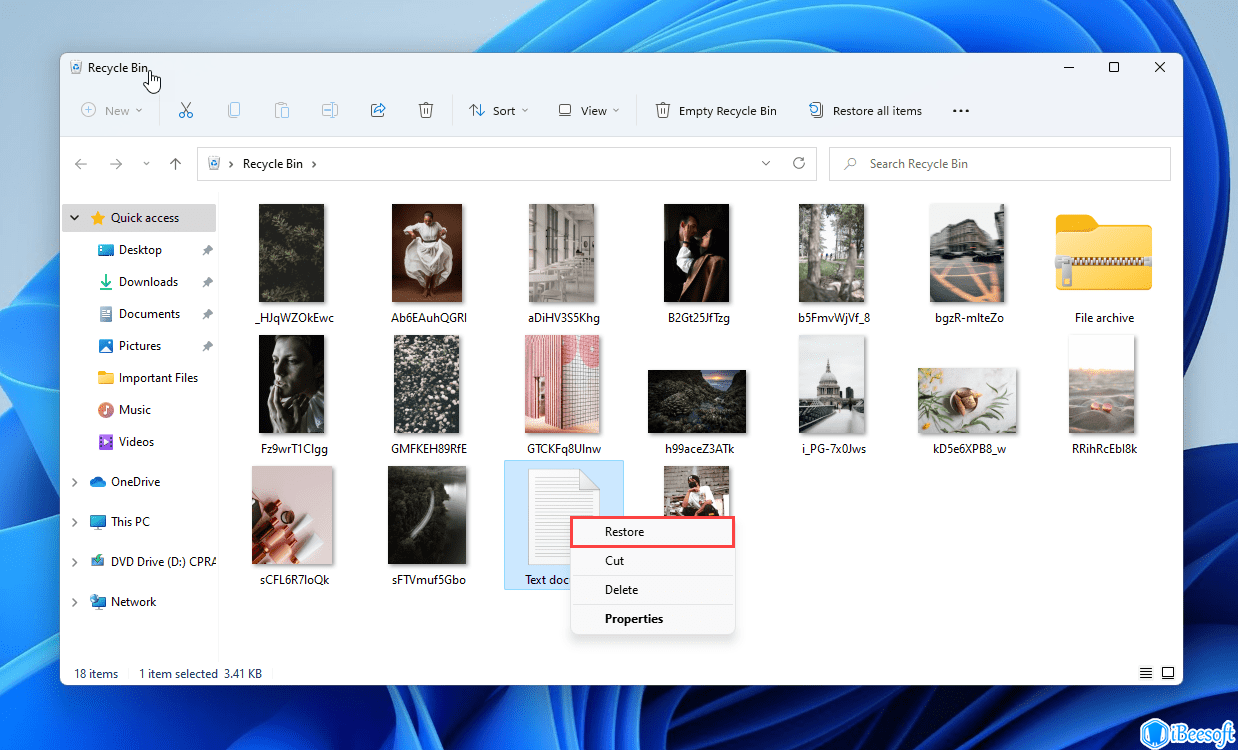The height and width of the screenshot is (750, 1238).
Task: Click Restore all items button
Action: (866, 111)
